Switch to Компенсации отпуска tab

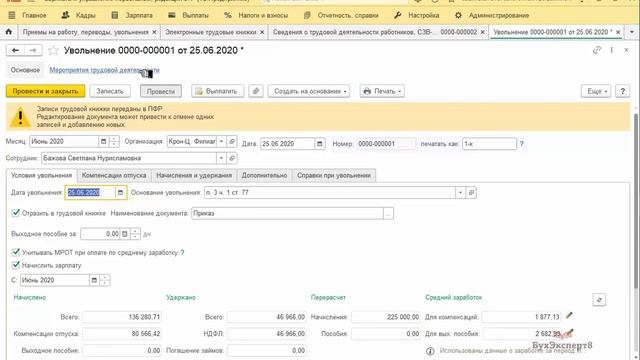[x=114, y=176]
